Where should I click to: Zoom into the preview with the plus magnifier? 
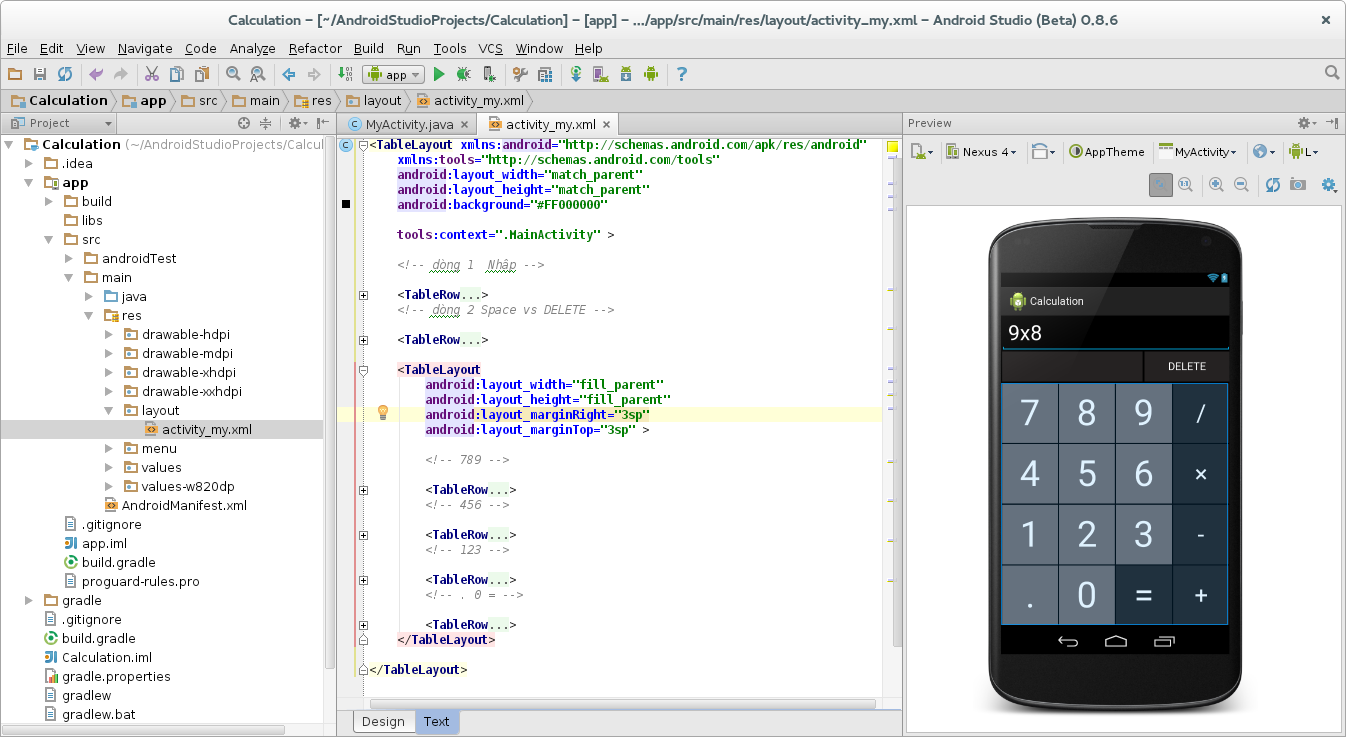[x=1217, y=184]
